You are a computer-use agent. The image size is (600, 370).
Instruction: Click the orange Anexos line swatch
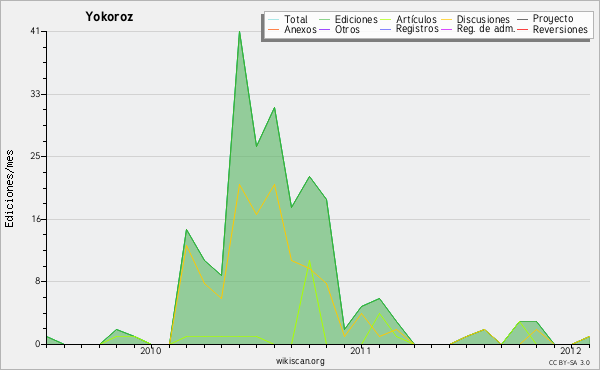tap(274, 29)
